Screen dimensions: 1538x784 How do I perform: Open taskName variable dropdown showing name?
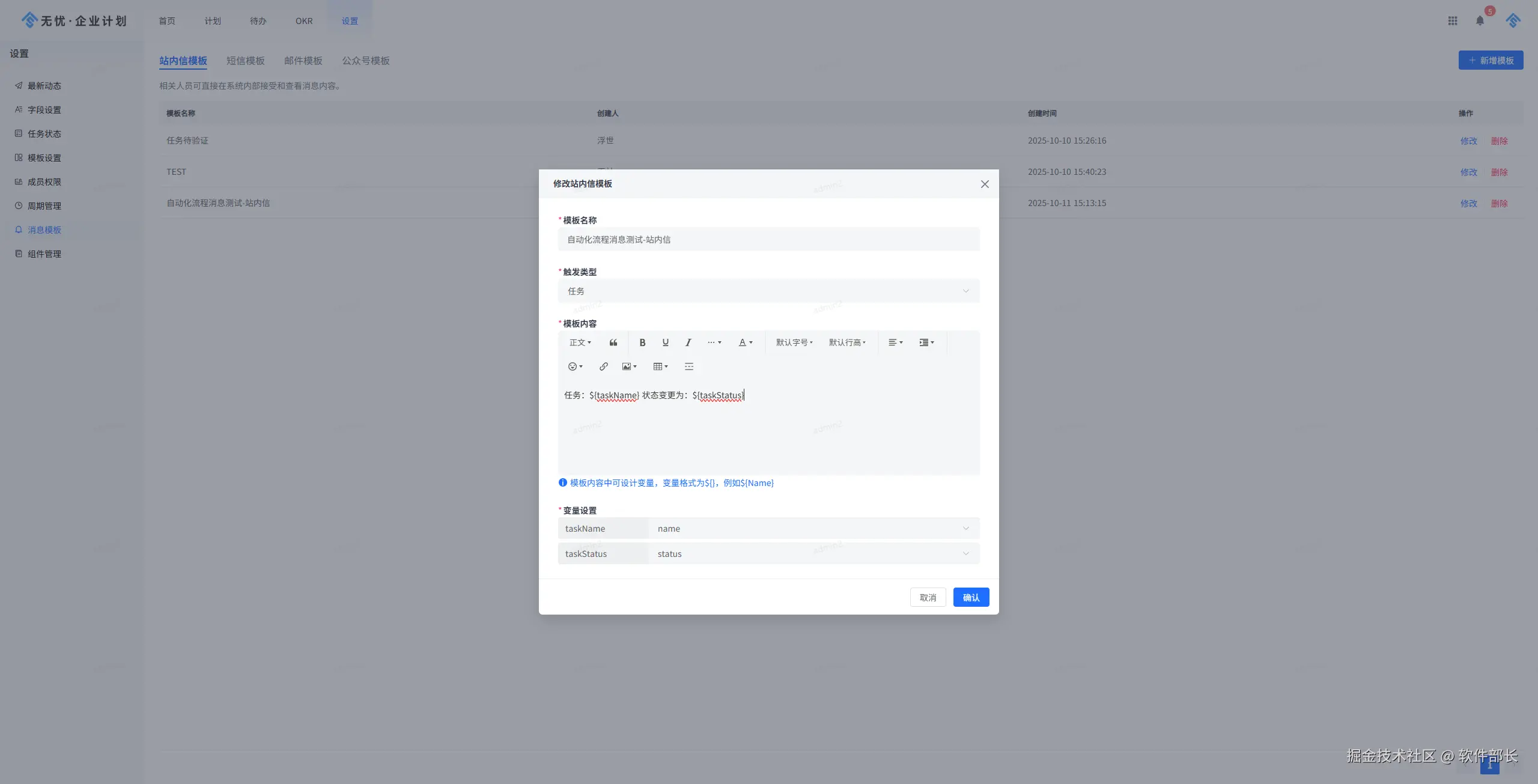pos(813,529)
